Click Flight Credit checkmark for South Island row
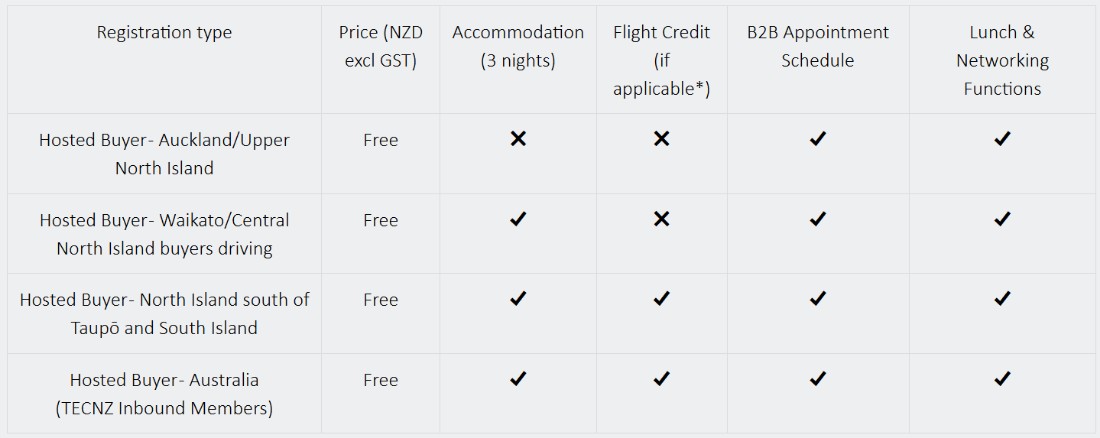 click(661, 299)
